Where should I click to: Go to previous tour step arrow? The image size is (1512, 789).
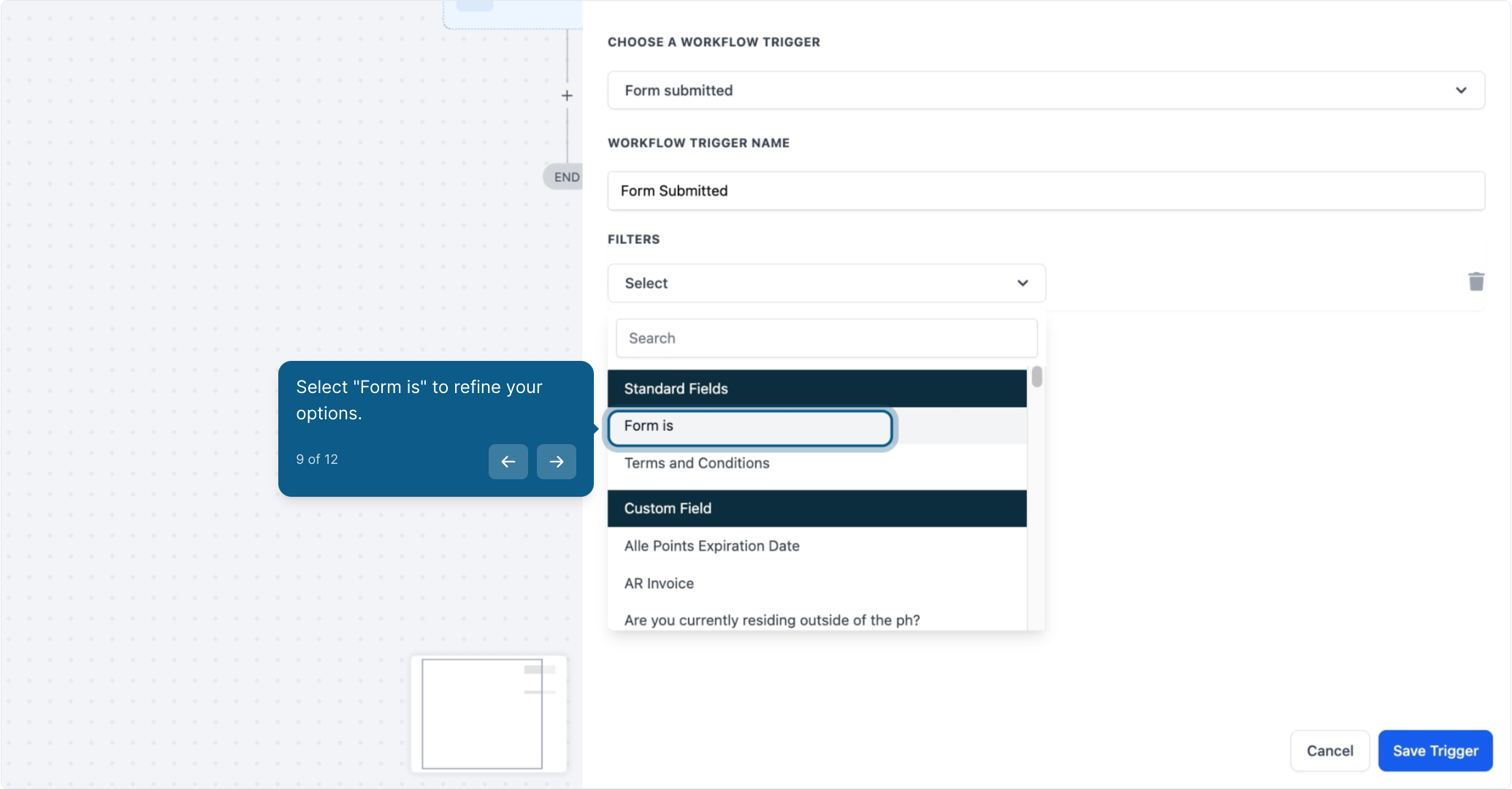click(x=508, y=462)
